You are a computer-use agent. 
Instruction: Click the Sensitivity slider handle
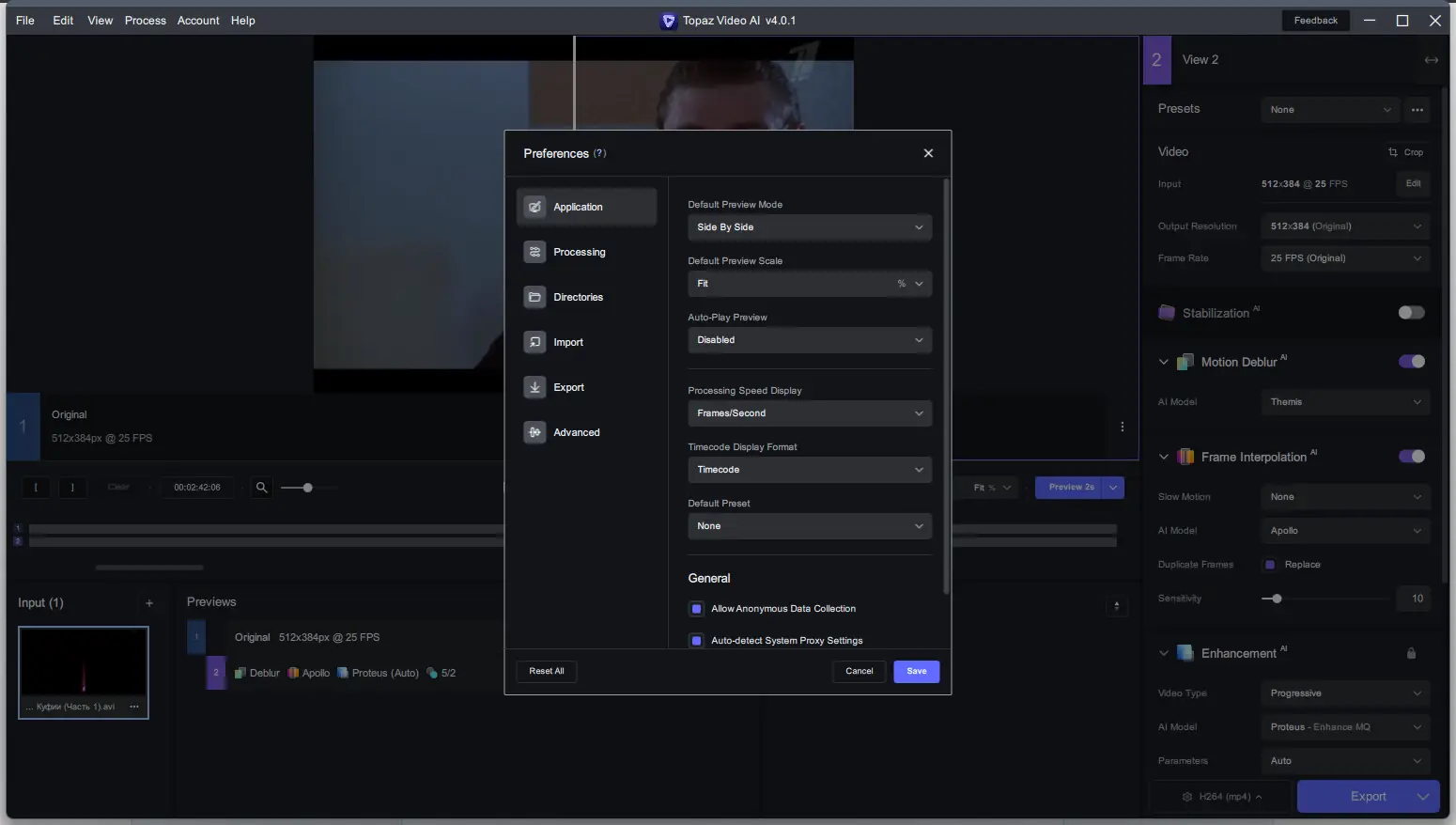coord(1277,599)
